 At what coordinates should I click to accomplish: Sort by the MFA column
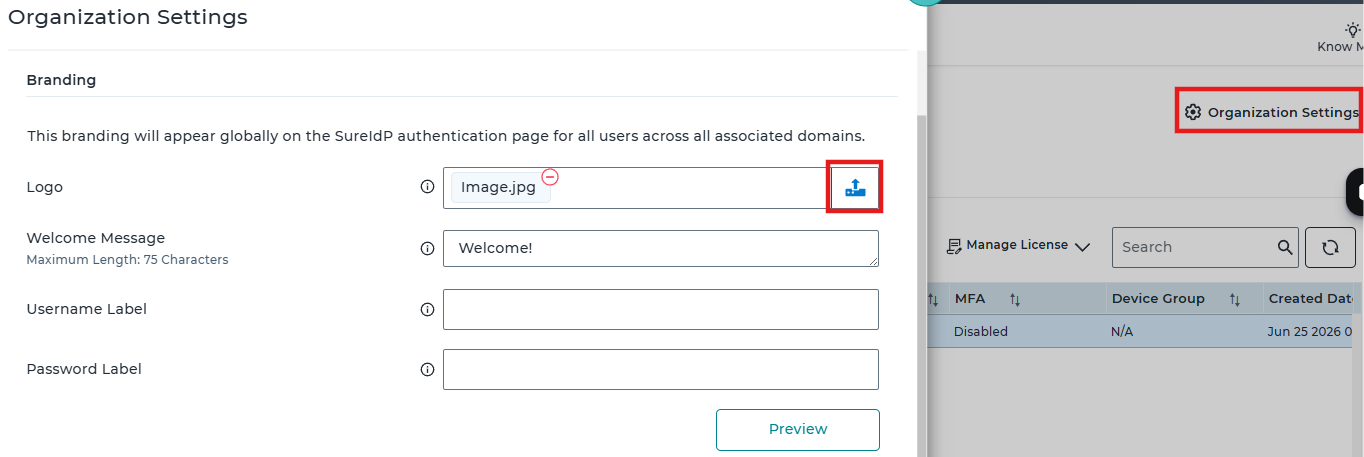point(1015,299)
